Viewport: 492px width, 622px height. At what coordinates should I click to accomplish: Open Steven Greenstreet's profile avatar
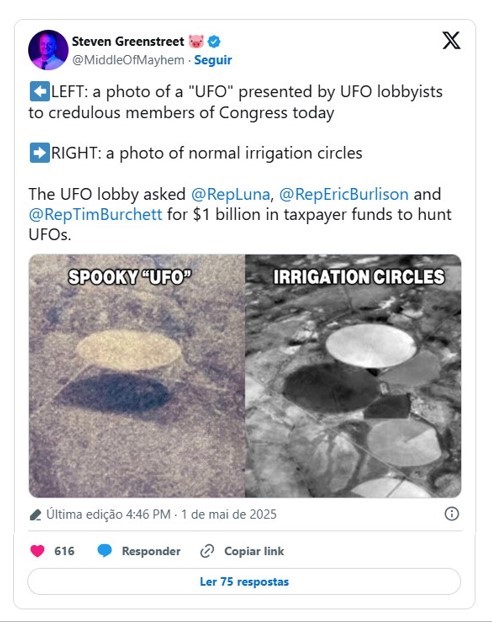[48, 50]
